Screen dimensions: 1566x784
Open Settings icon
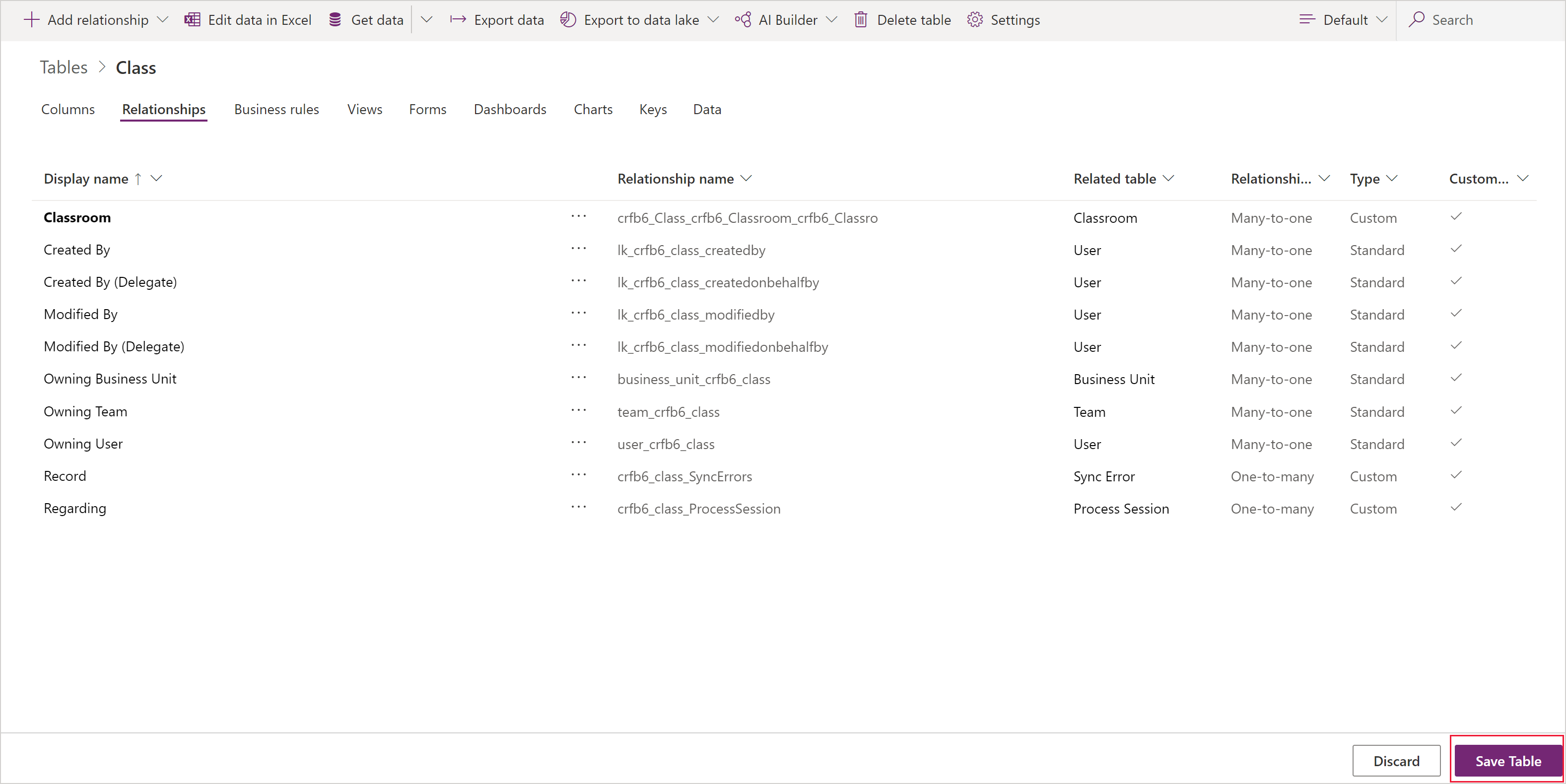pyautogui.click(x=975, y=19)
